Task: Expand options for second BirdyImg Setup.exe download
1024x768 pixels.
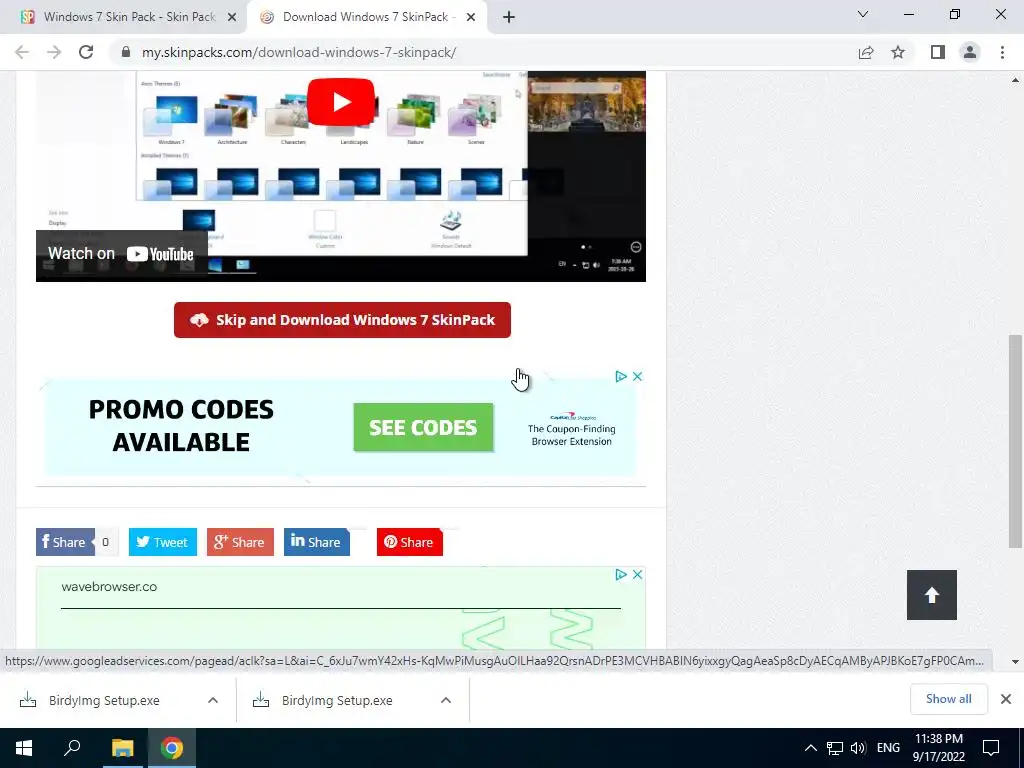Action: click(x=446, y=700)
